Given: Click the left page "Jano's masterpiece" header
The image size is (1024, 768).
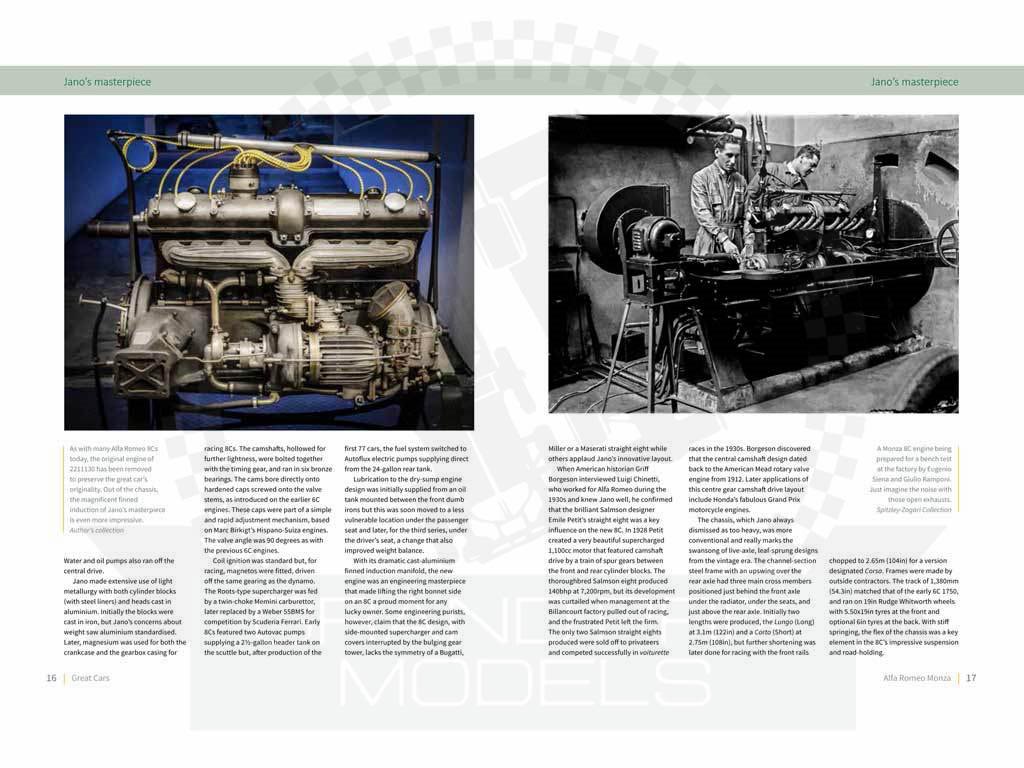Looking at the screenshot, I should [x=107, y=82].
